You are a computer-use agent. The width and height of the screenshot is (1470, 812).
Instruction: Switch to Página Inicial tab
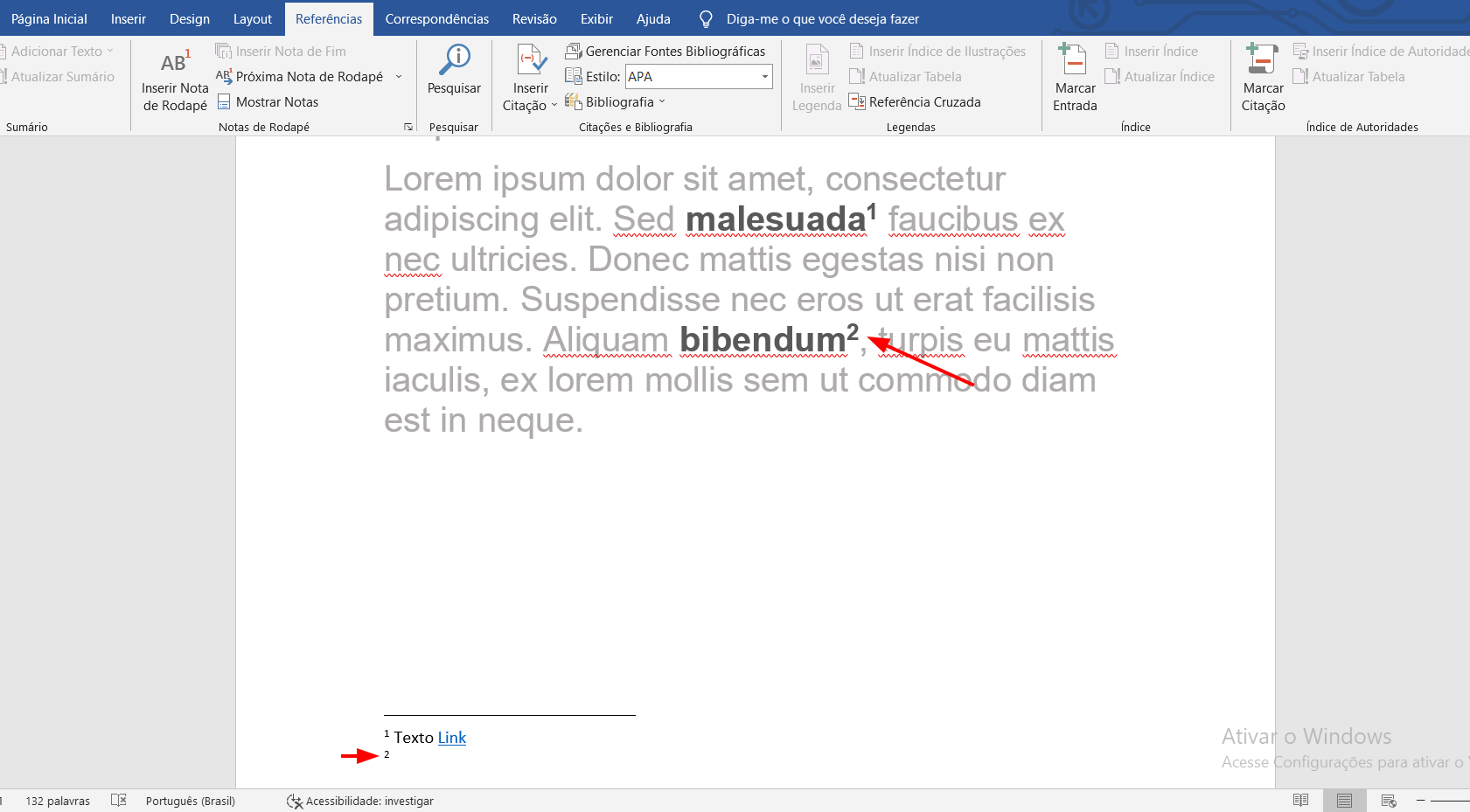point(49,18)
